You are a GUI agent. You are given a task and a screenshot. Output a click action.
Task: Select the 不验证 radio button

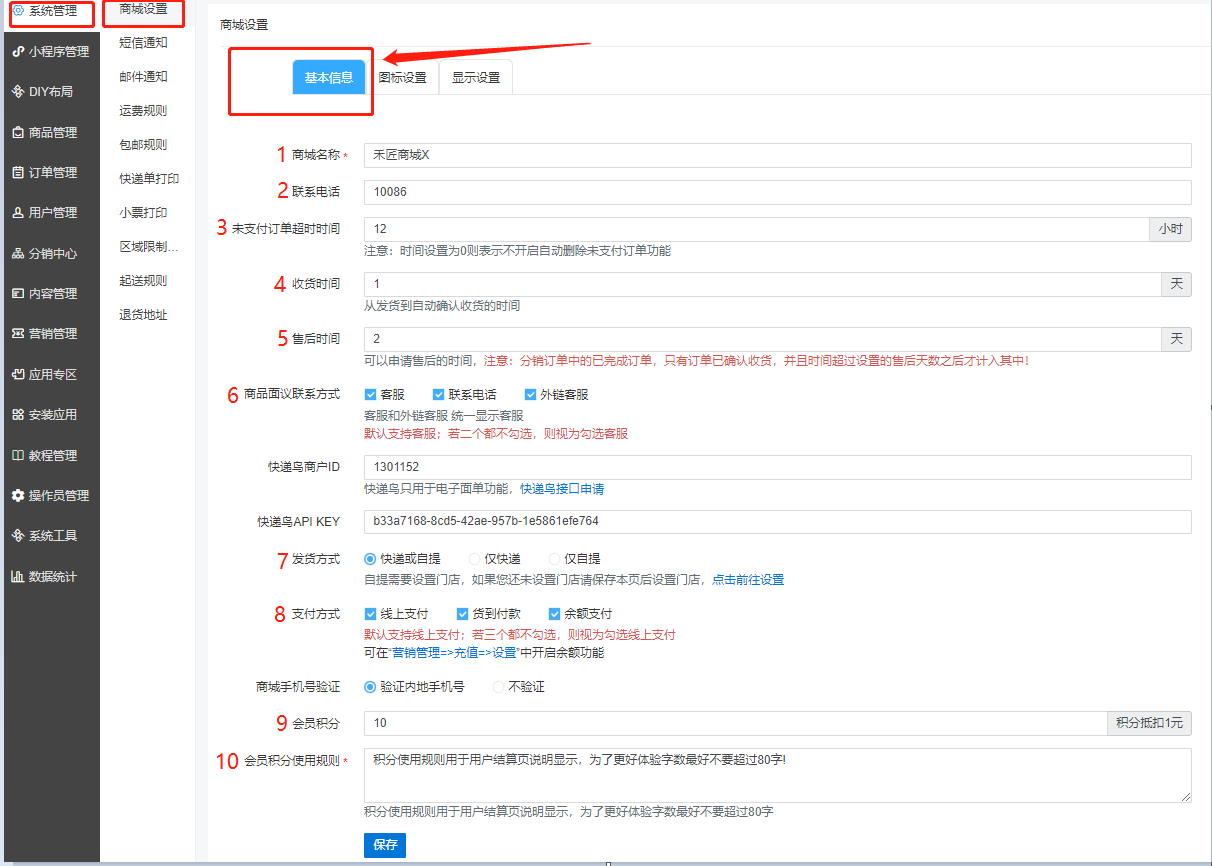pos(498,687)
